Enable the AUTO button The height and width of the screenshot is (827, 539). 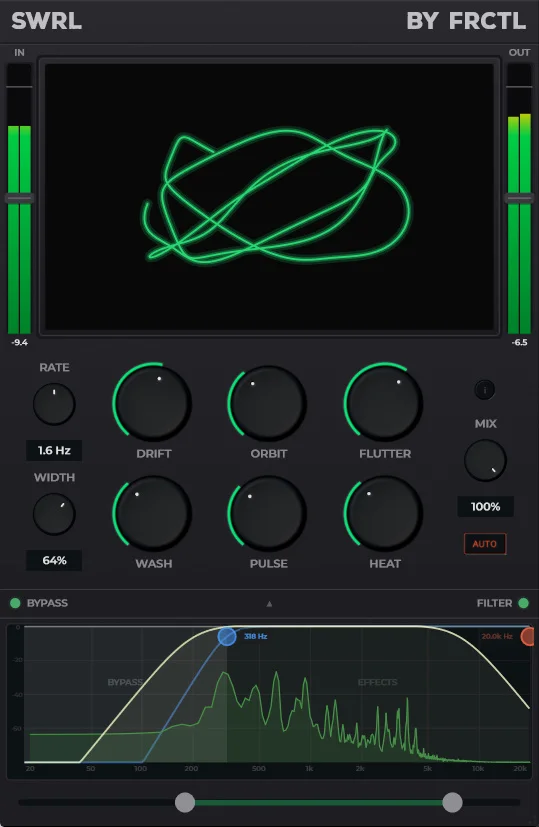485,544
